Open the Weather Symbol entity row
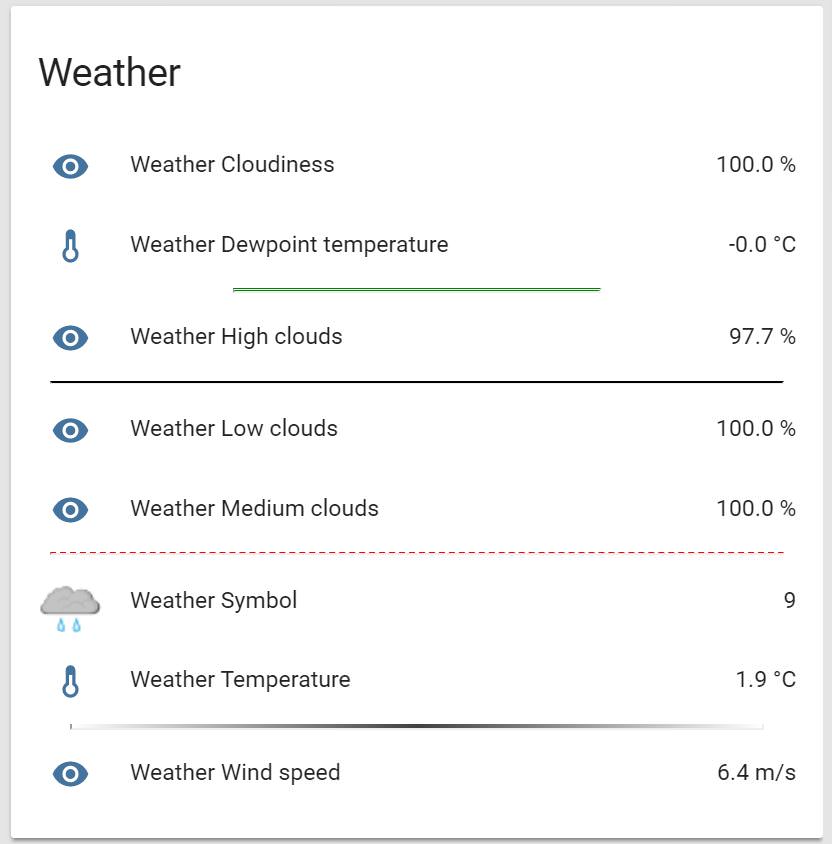The image size is (832, 844). (214, 601)
